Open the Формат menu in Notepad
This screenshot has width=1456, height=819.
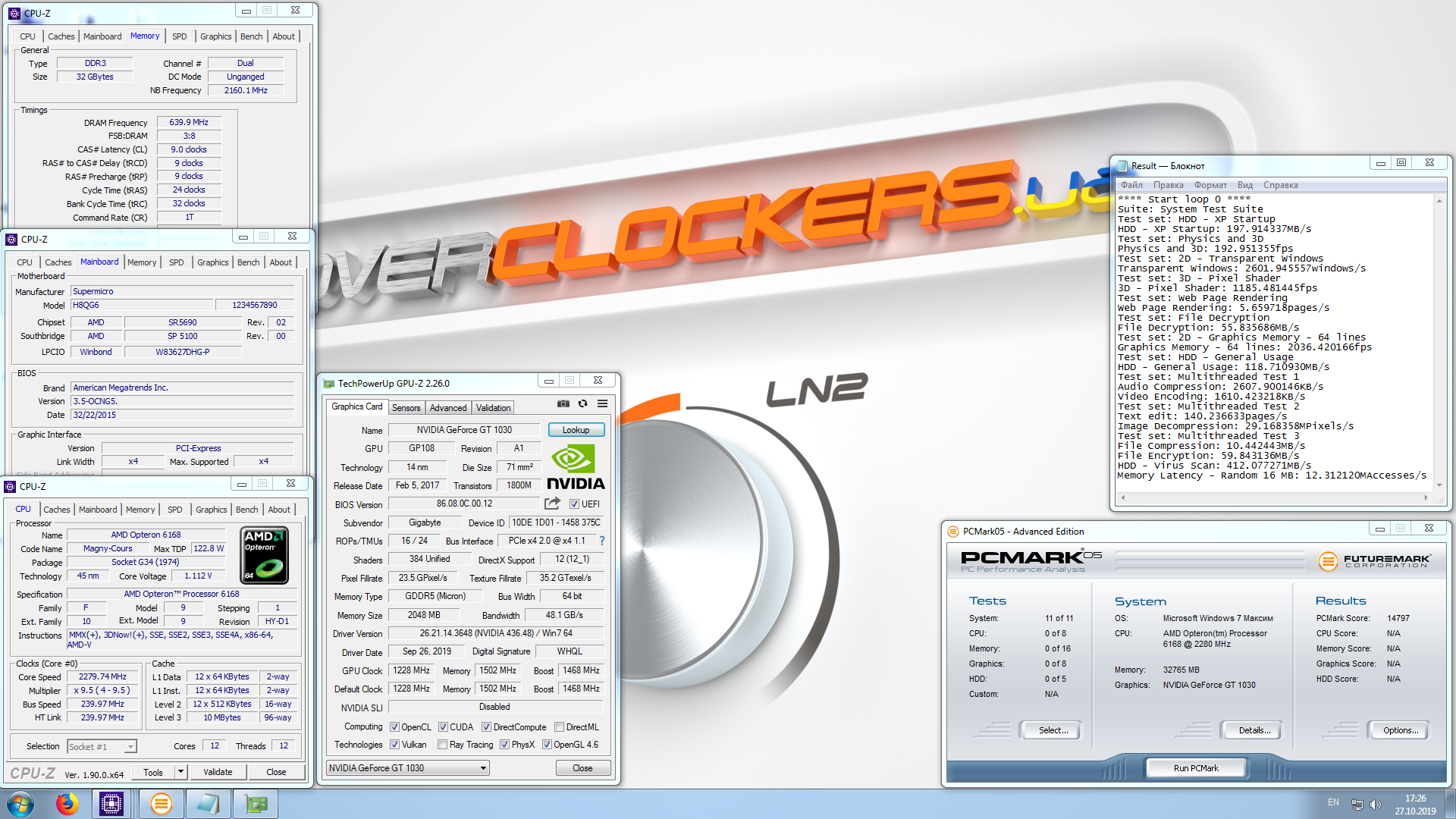(x=1210, y=185)
